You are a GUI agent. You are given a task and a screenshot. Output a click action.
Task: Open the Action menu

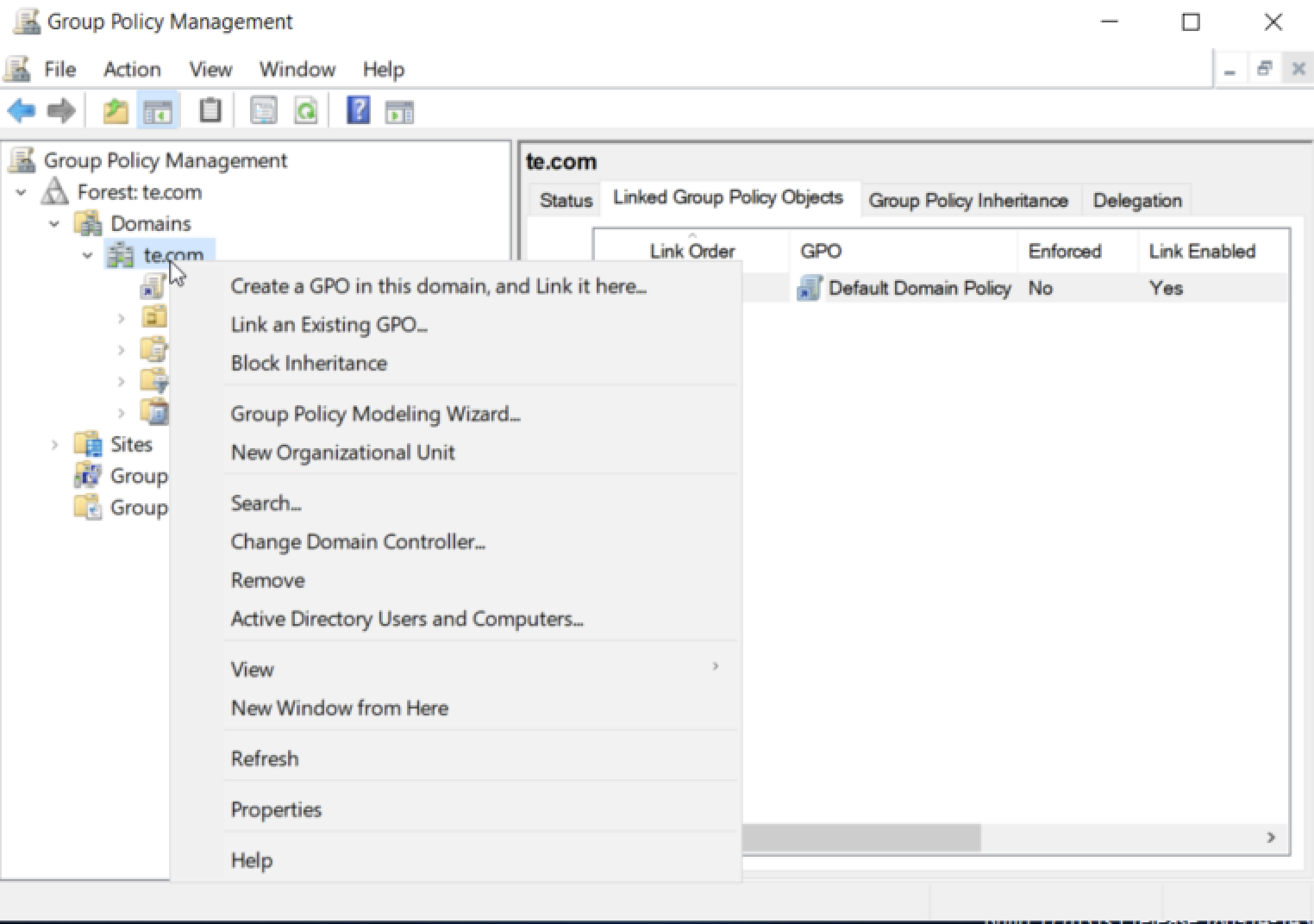coord(132,69)
